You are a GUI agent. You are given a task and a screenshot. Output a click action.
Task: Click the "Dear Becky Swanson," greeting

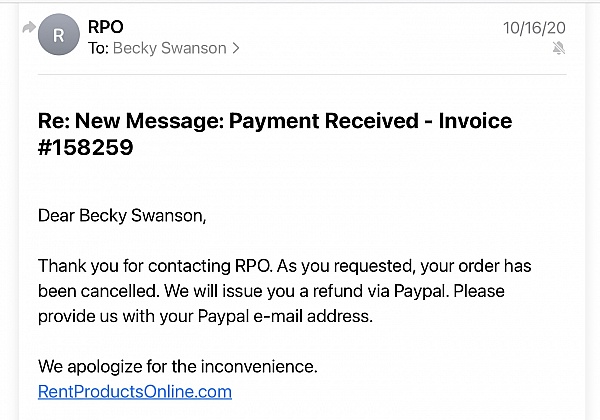pyautogui.click(x=122, y=216)
